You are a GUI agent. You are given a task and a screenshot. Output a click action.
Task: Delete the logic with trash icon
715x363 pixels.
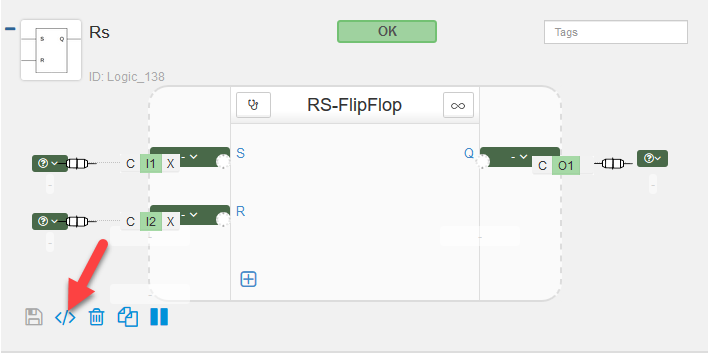click(x=96, y=317)
